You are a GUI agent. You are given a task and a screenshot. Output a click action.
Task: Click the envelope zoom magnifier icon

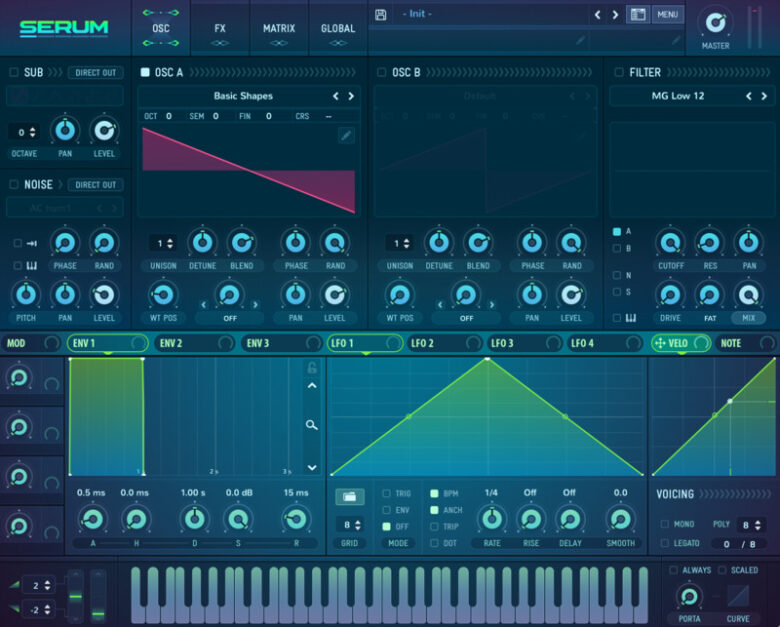(311, 424)
